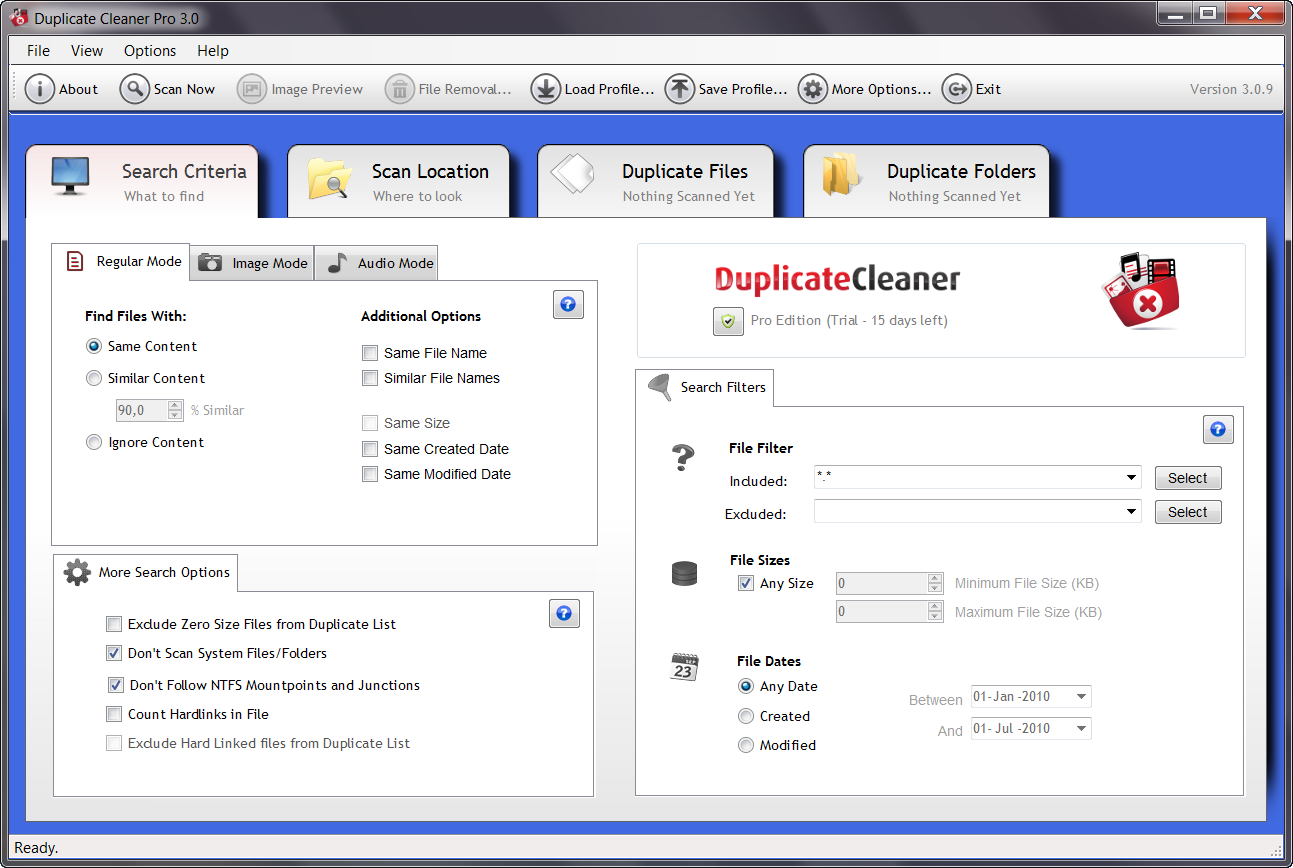Enable Count Hardlinks in File checkbox
1293x868 pixels.
click(x=114, y=714)
